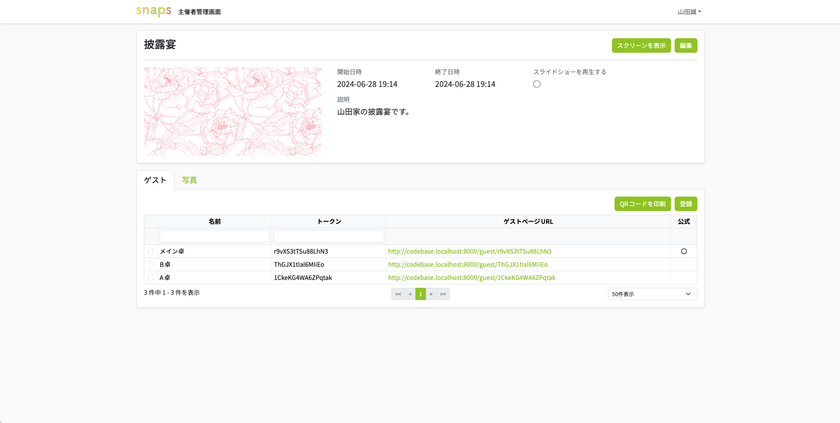
Task: Click the 登録 button
Action: pyautogui.click(x=686, y=204)
